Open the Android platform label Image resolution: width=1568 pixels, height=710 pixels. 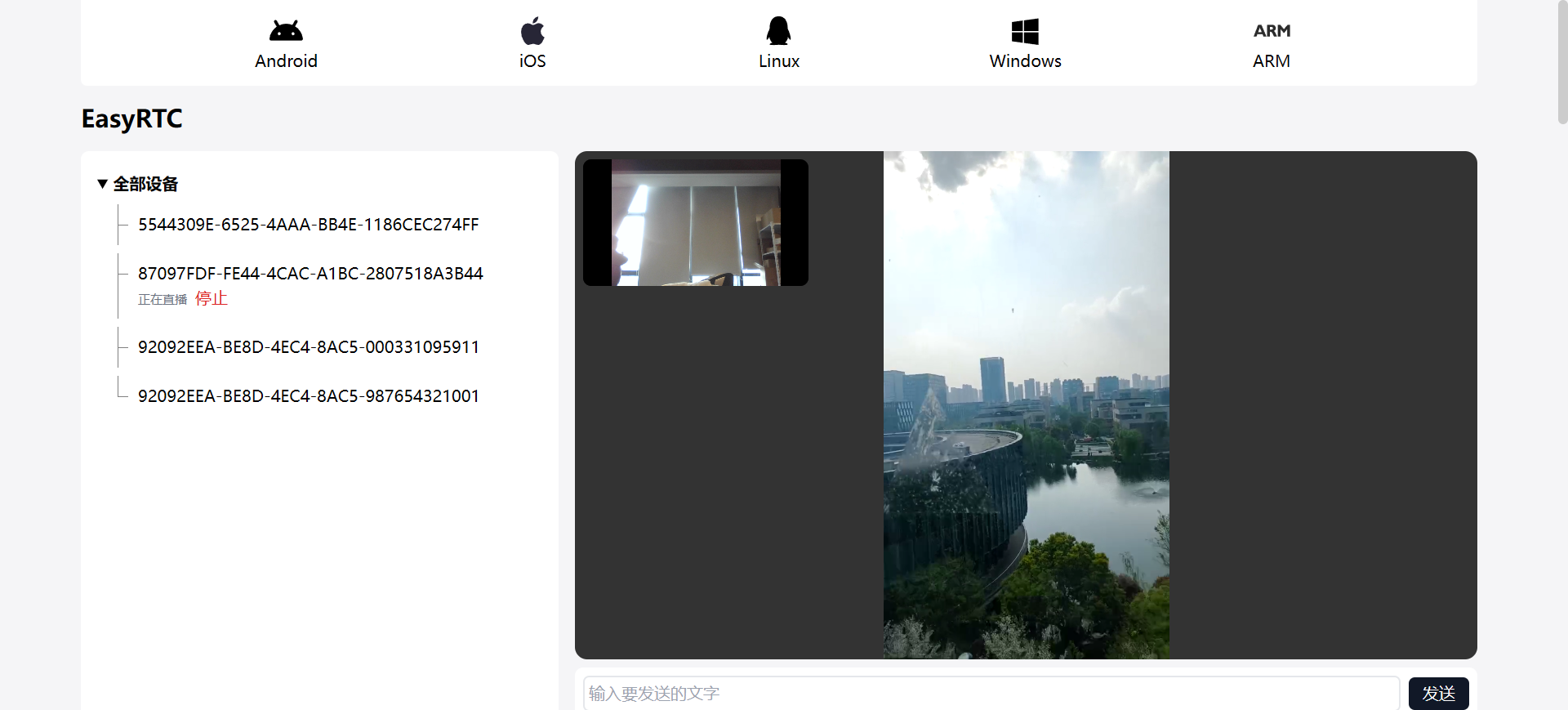pos(286,61)
